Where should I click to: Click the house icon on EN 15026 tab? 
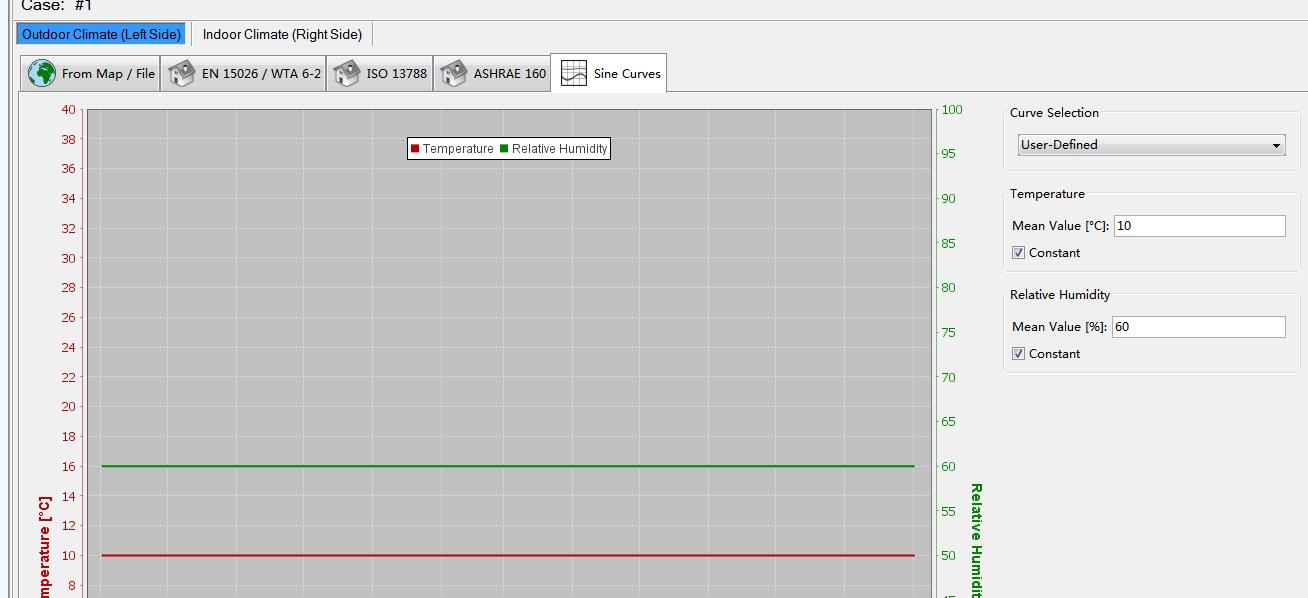pos(182,73)
